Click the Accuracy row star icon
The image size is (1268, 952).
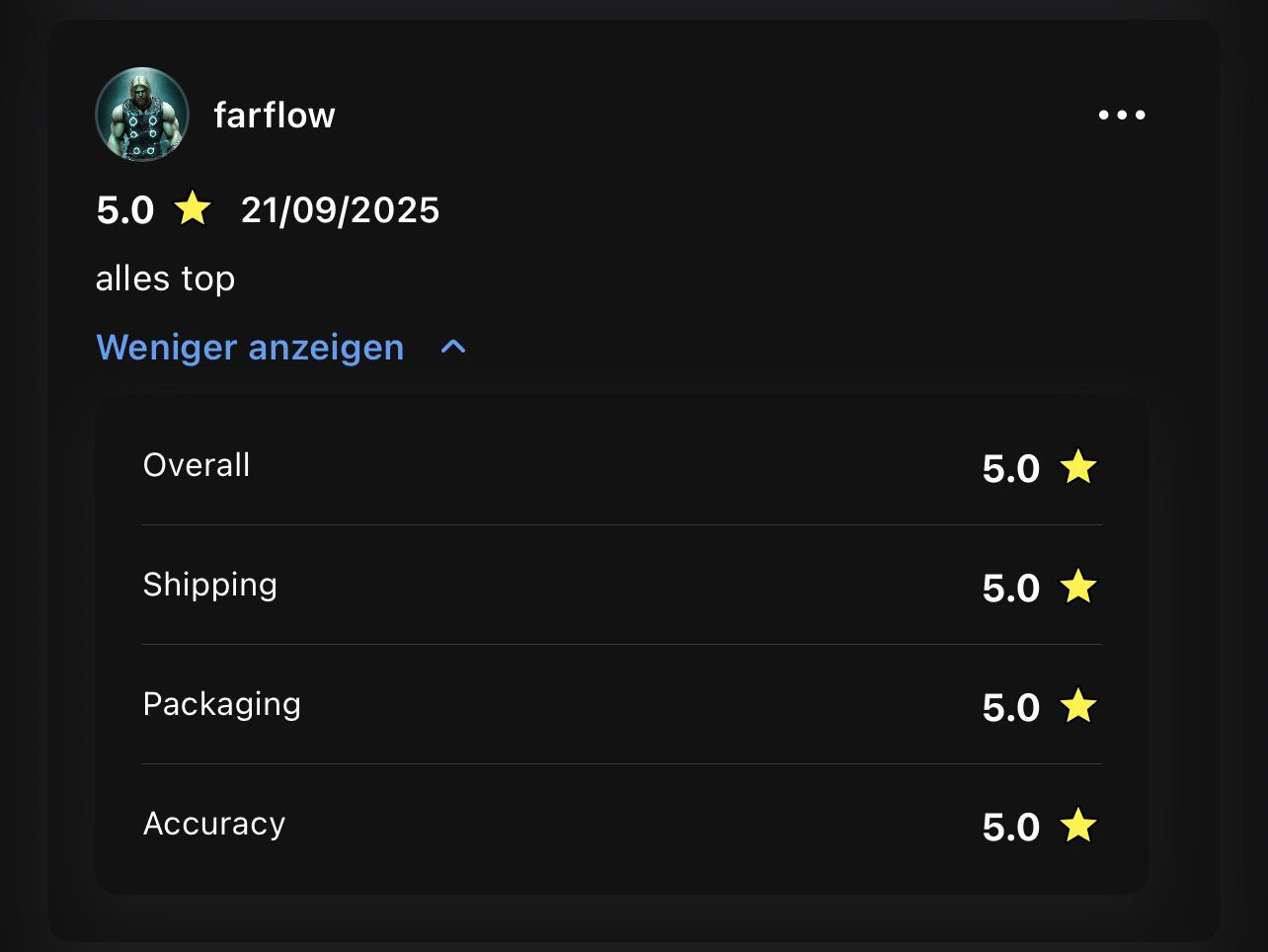pos(1078,826)
